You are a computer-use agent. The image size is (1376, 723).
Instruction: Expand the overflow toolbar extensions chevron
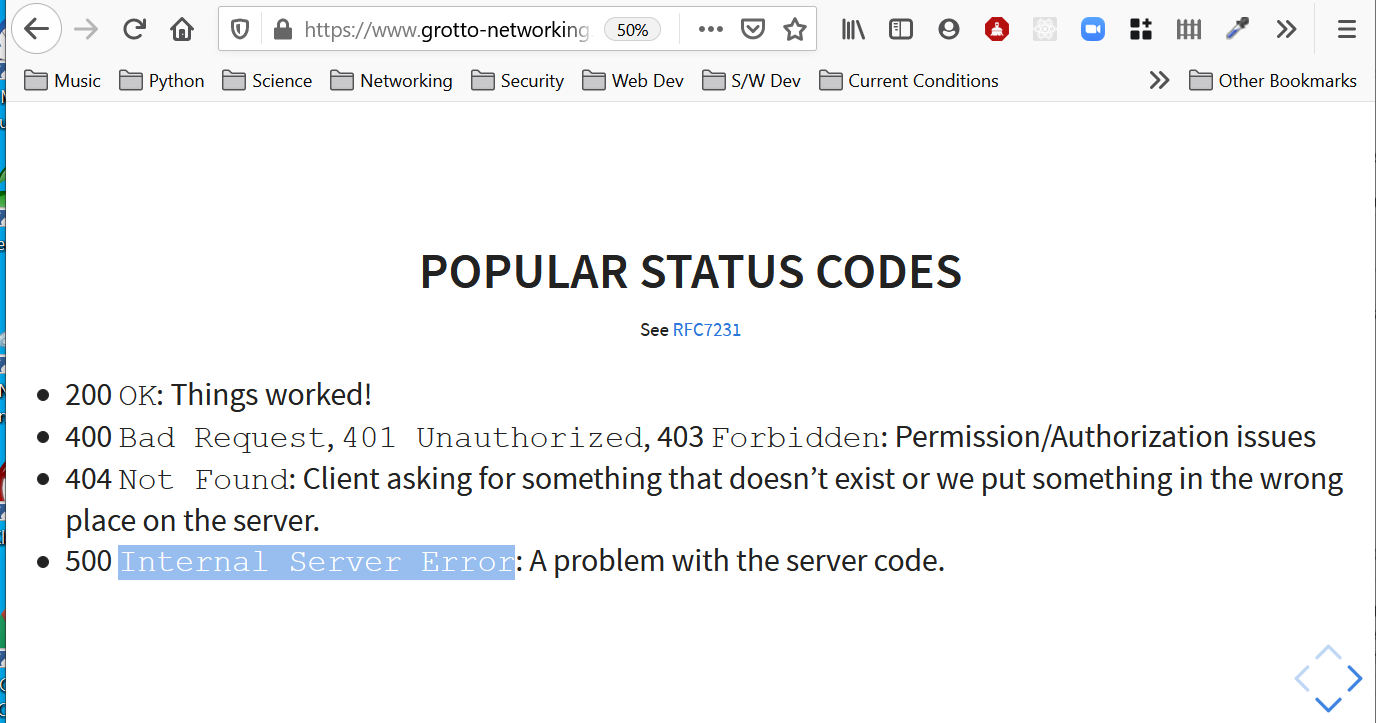[x=1286, y=30]
